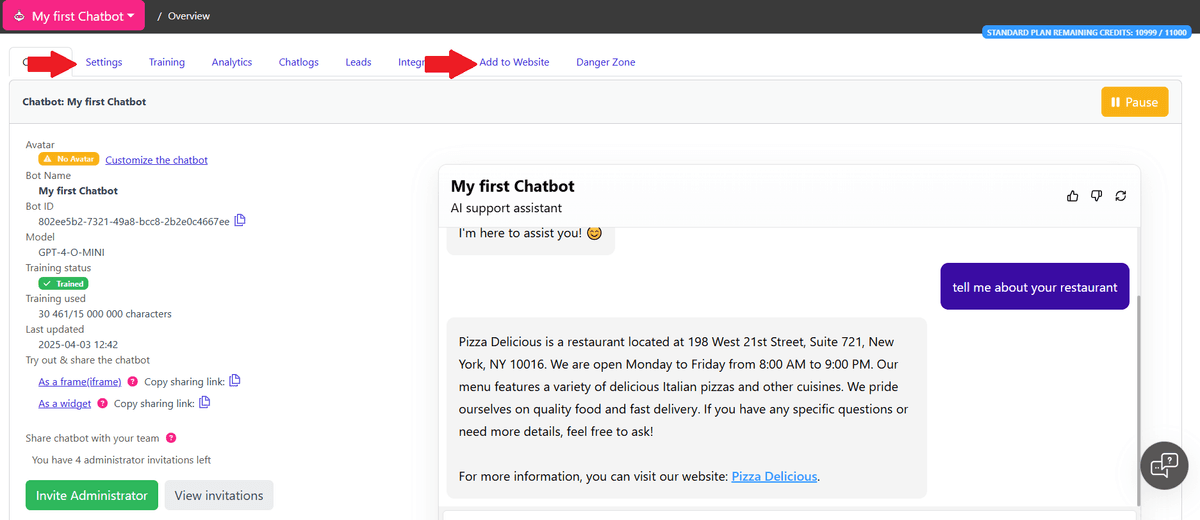
Task: Copy the iframe sharing link
Action: click(x=235, y=381)
